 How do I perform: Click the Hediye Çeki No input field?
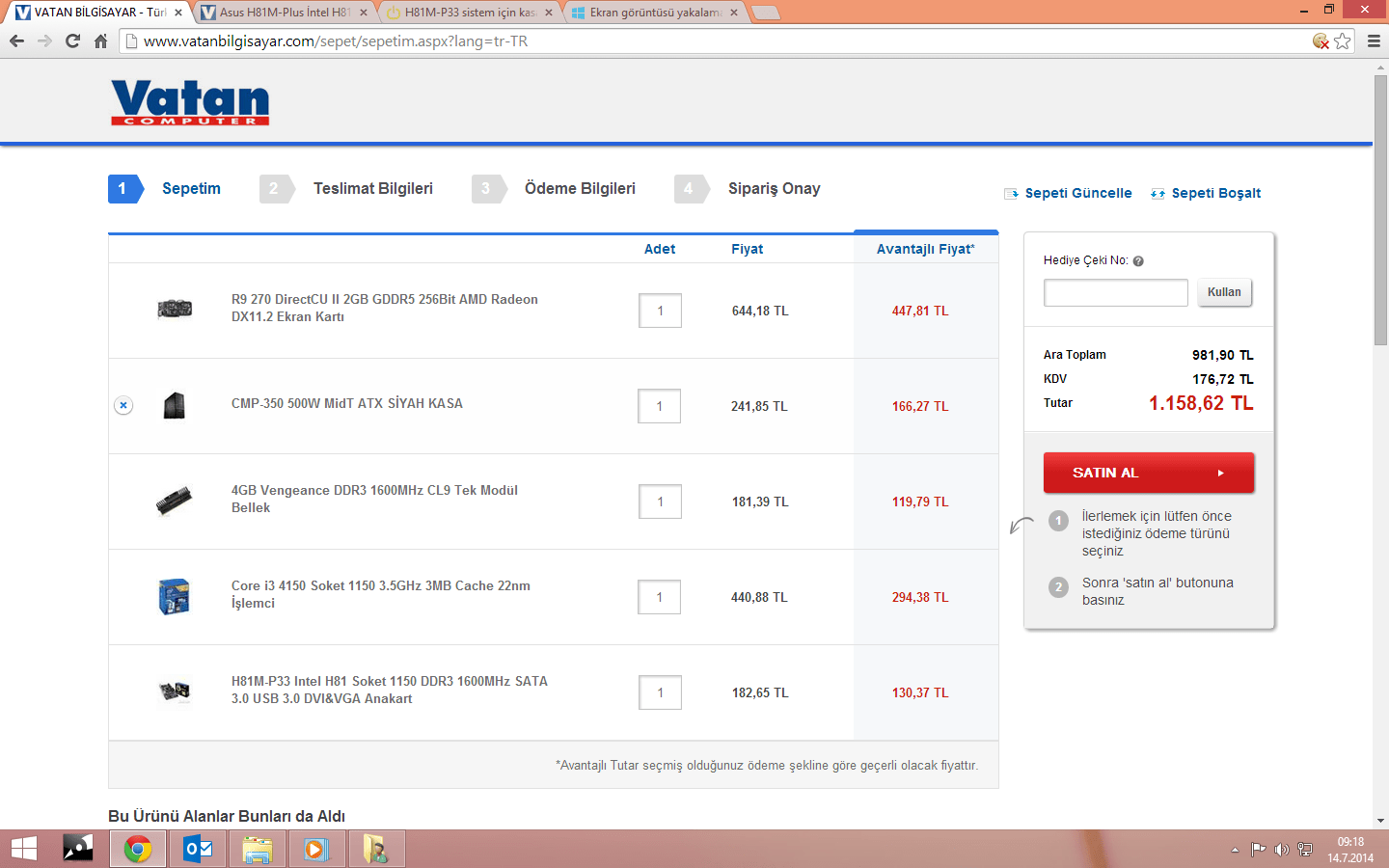click(1116, 293)
